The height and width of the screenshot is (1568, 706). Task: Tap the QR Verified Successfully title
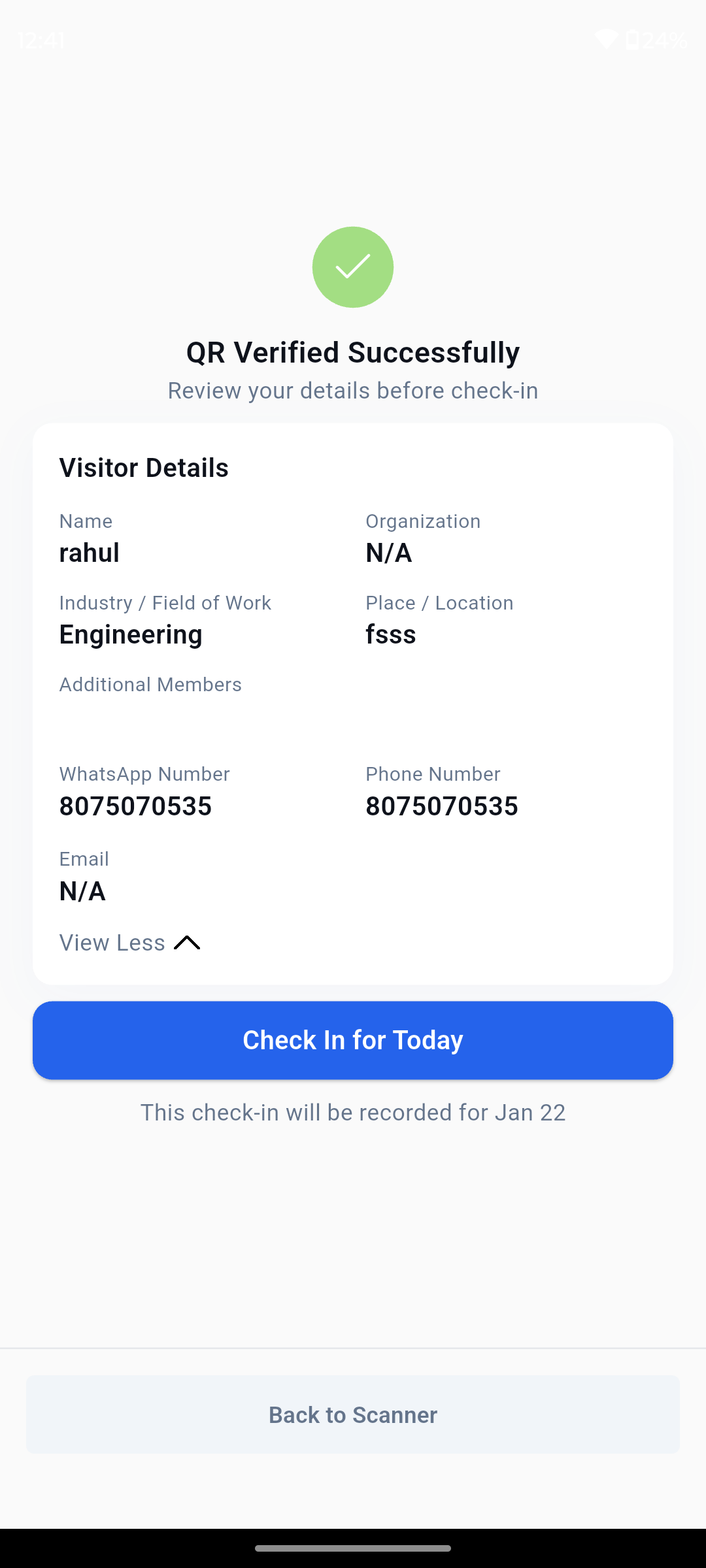(x=353, y=353)
